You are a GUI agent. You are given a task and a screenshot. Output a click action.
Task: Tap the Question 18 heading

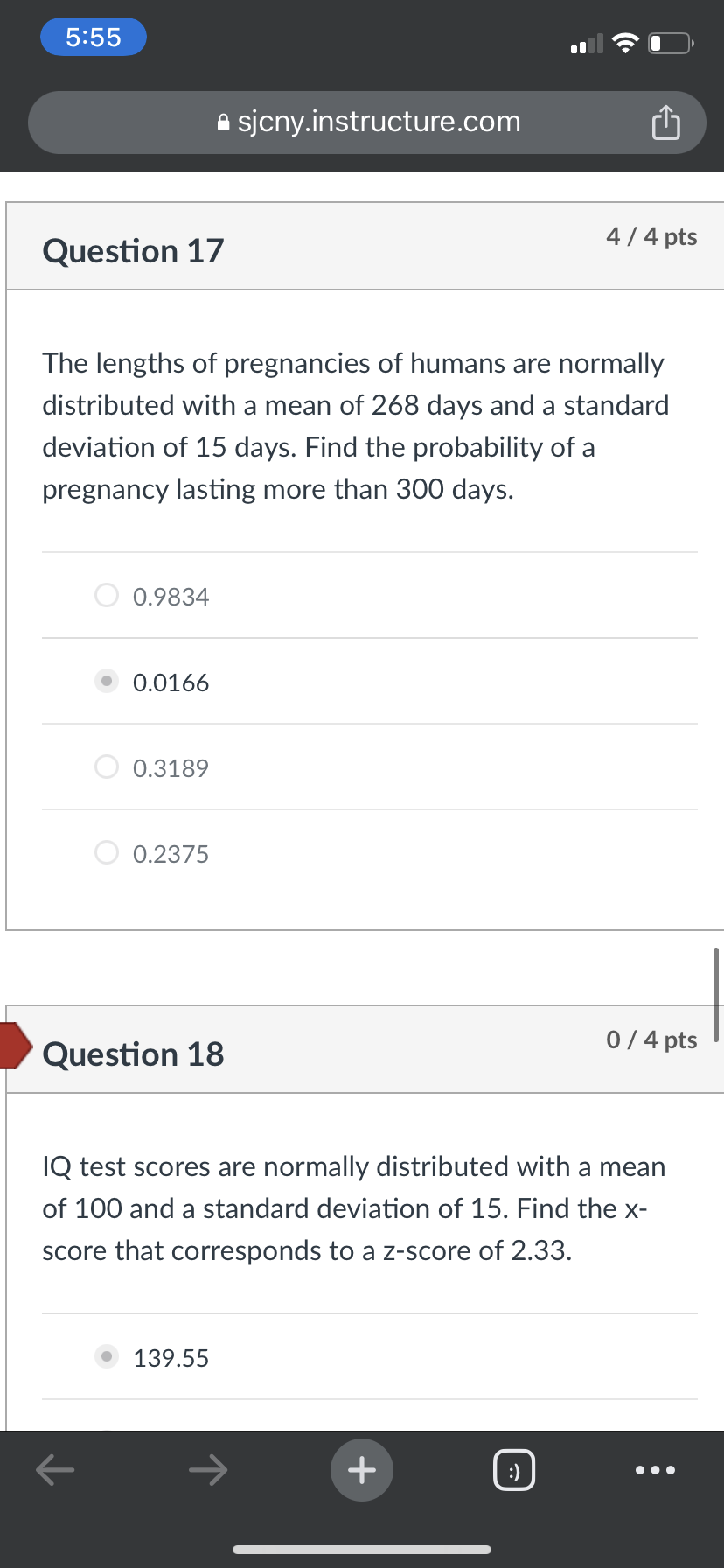(133, 1054)
